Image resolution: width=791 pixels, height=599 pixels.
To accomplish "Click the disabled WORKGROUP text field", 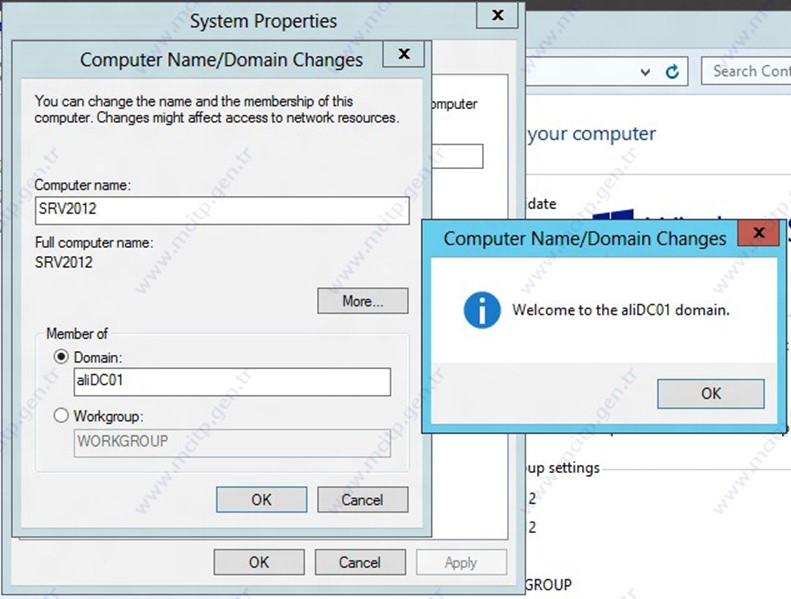I will [232, 443].
